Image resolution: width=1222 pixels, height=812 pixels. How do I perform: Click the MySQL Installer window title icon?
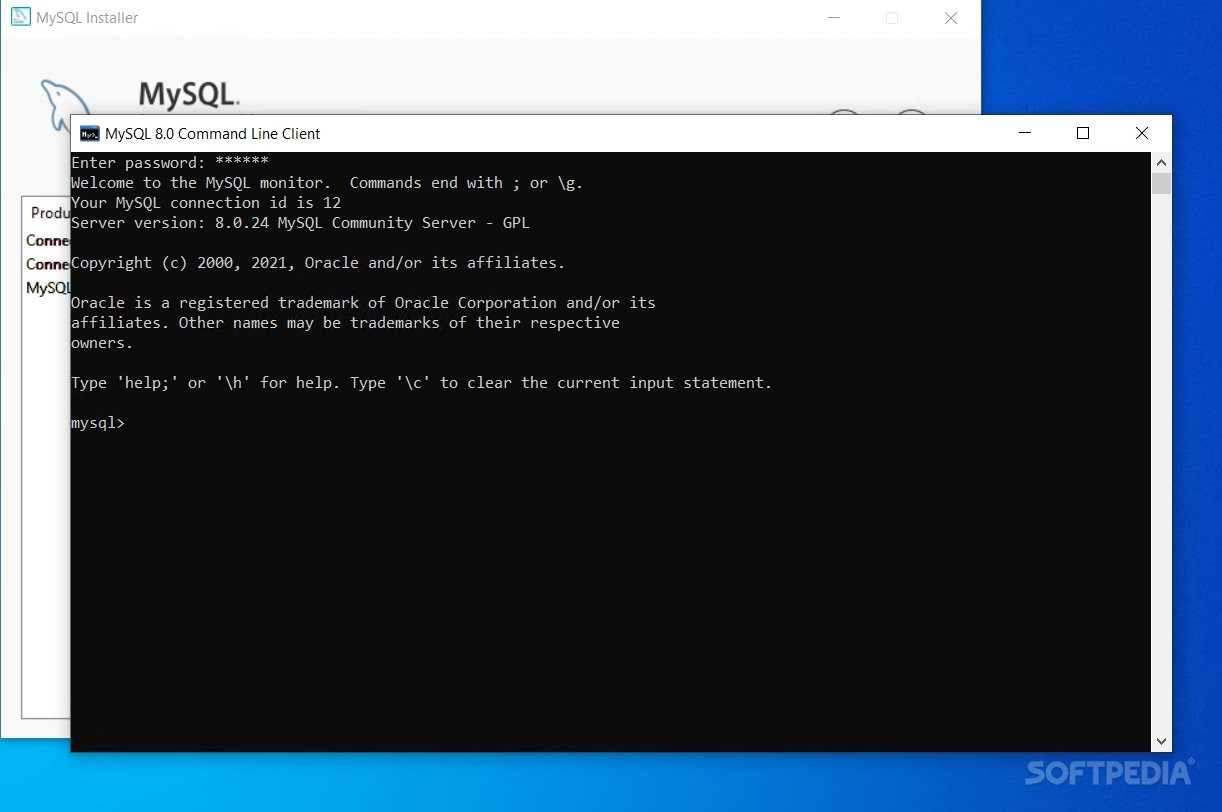(20, 17)
